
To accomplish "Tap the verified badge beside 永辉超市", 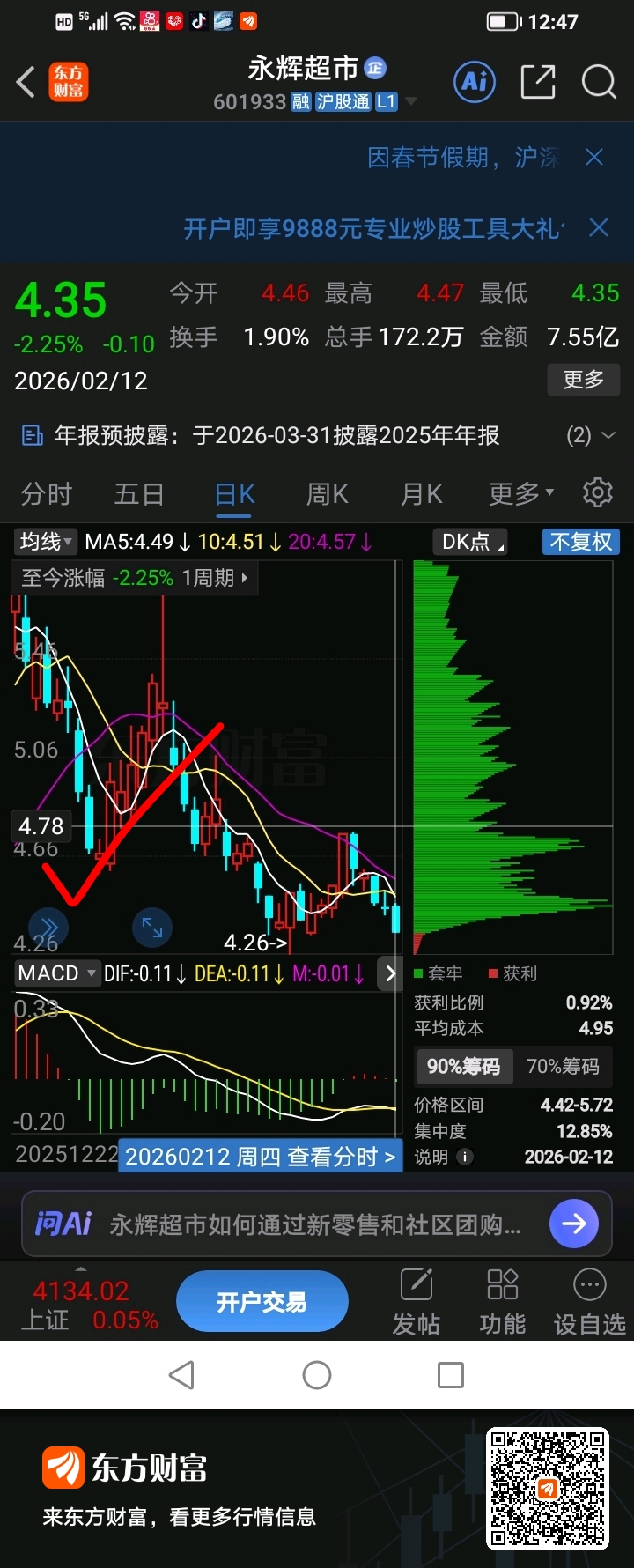I will click(376, 68).
